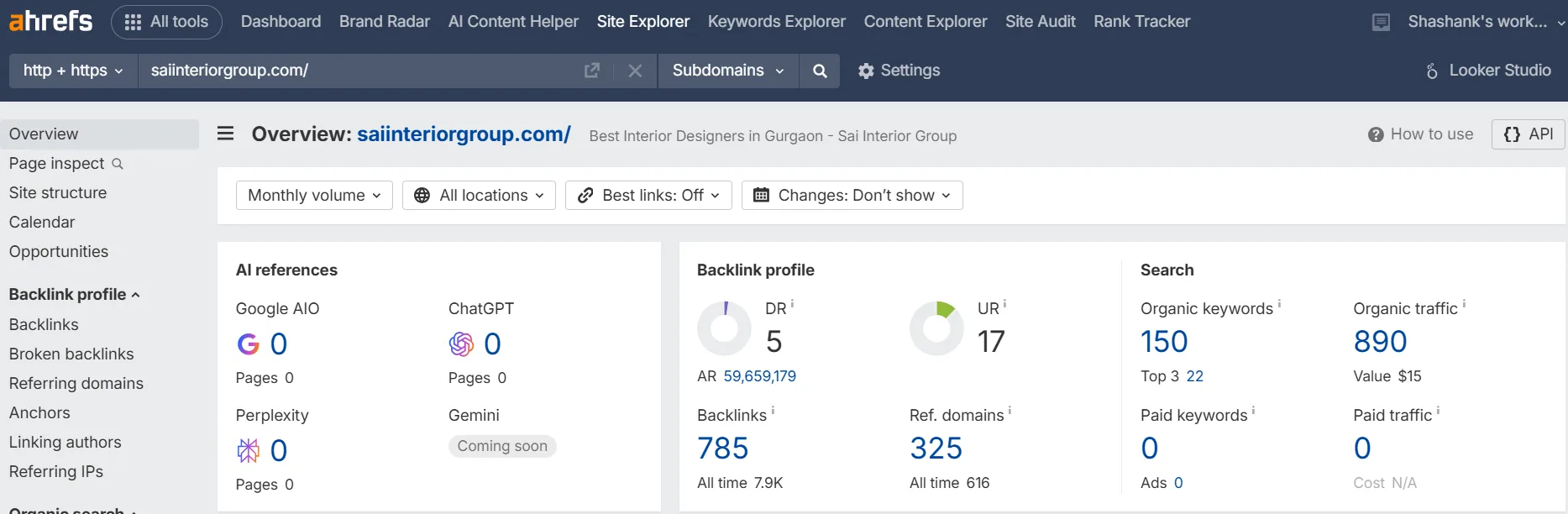This screenshot has height=514, width=1568.
Task: Toggle the sidebar hamburger menu
Action: tap(225, 134)
